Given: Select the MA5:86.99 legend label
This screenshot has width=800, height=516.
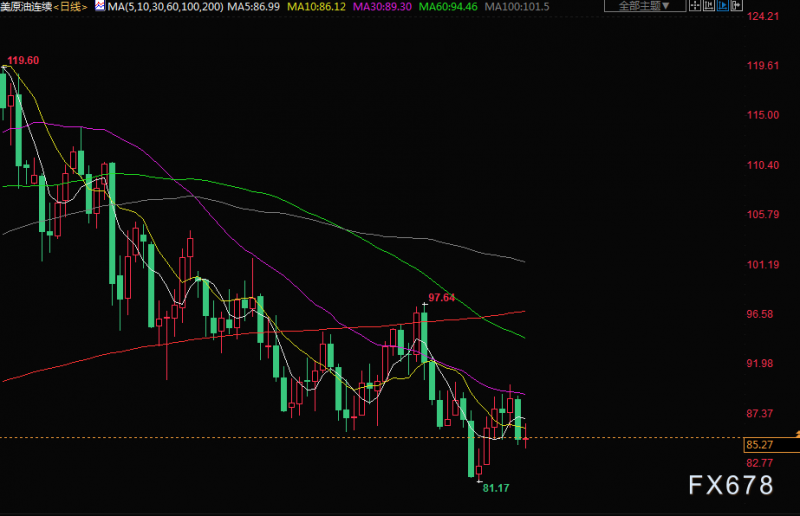Looking at the screenshot, I should click(254, 7).
